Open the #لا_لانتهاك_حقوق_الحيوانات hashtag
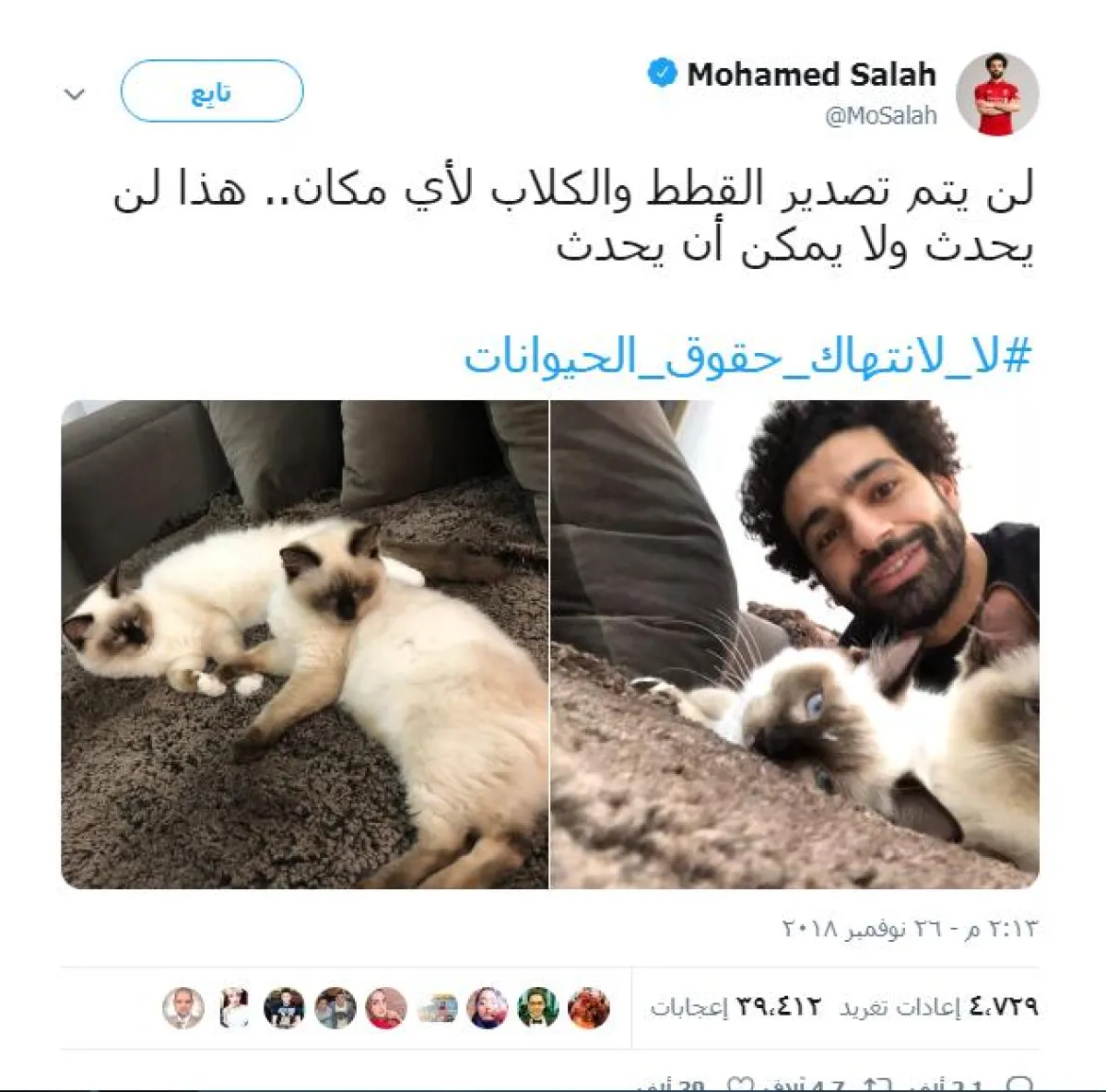This screenshot has width=1106, height=1092. [747, 356]
